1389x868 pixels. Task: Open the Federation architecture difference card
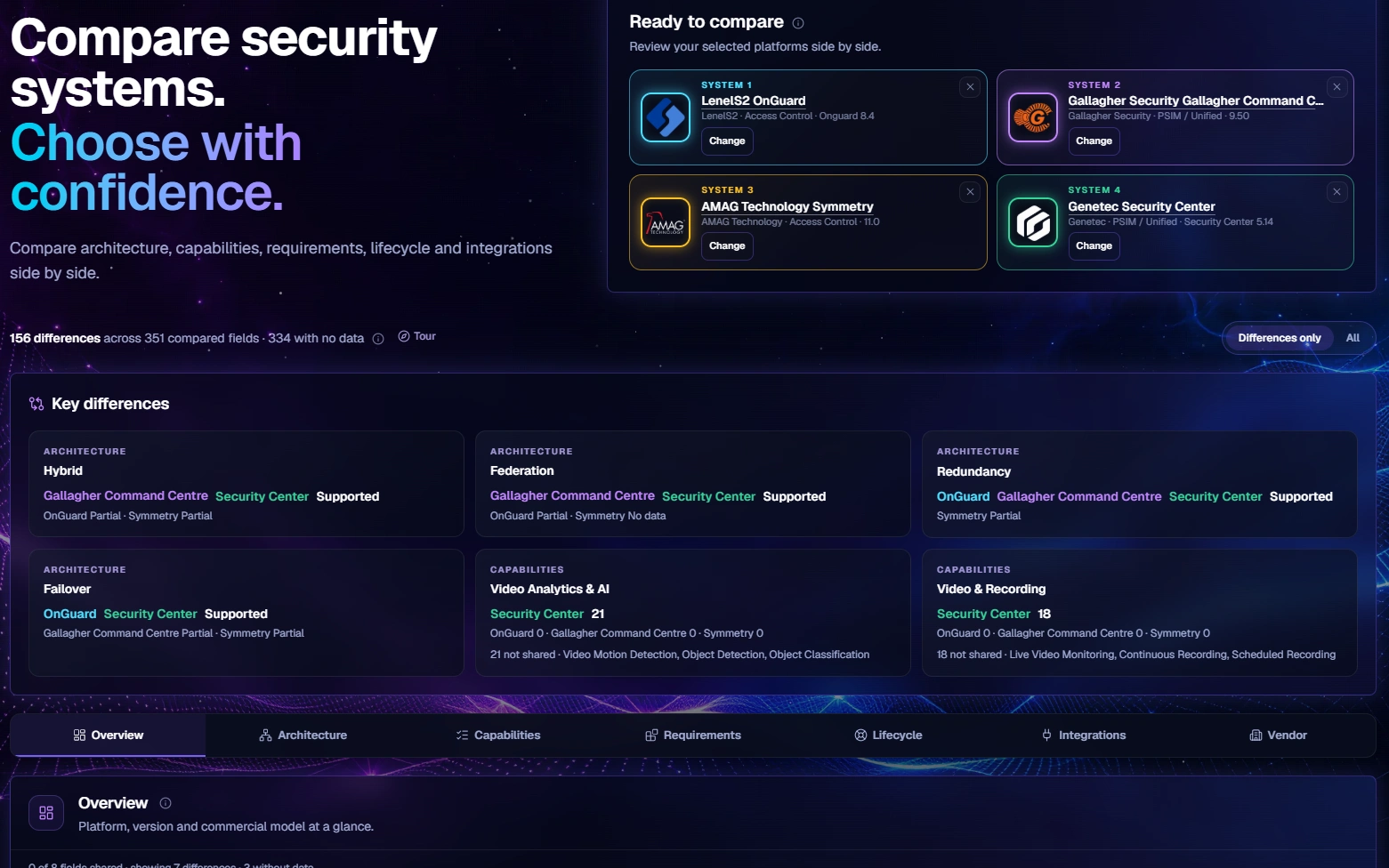pyautogui.click(x=693, y=484)
